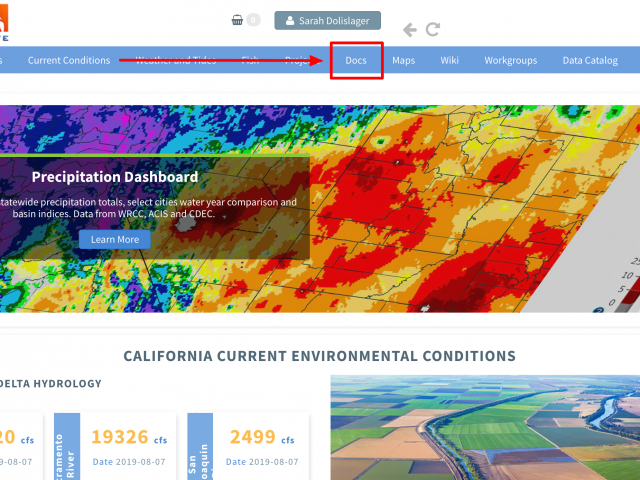640x480 pixels.
Task: Open the Current Conditions menu
Action: coord(69,60)
